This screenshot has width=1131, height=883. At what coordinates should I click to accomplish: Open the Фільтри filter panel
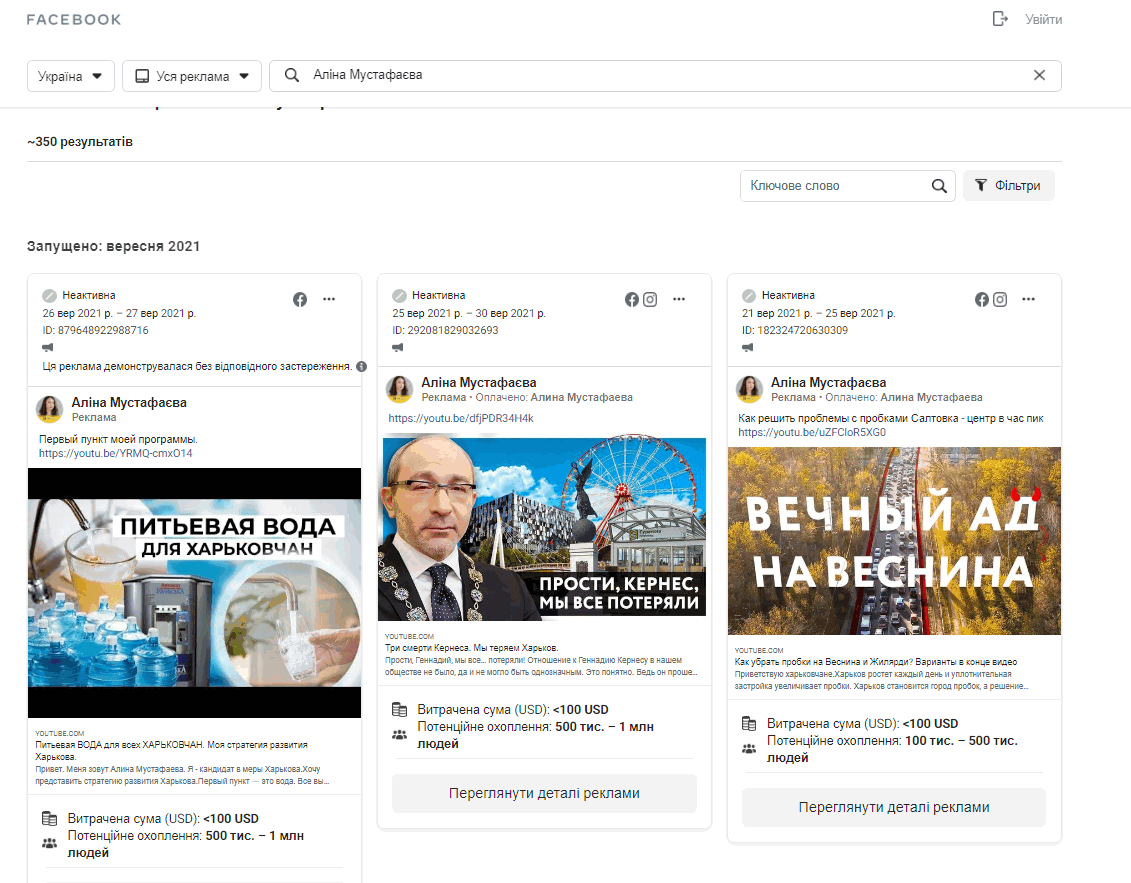pyautogui.click(x=1008, y=186)
